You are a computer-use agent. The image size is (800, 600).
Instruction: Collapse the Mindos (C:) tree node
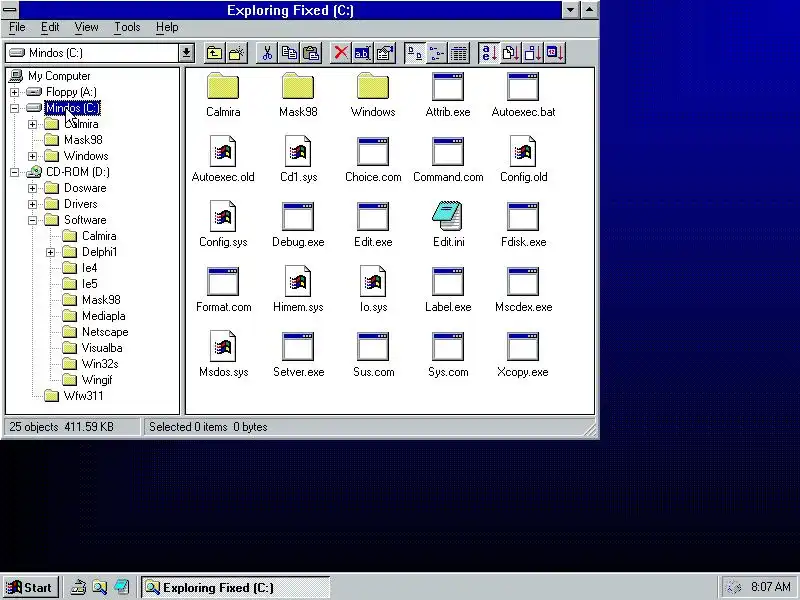pyautogui.click(x=14, y=108)
